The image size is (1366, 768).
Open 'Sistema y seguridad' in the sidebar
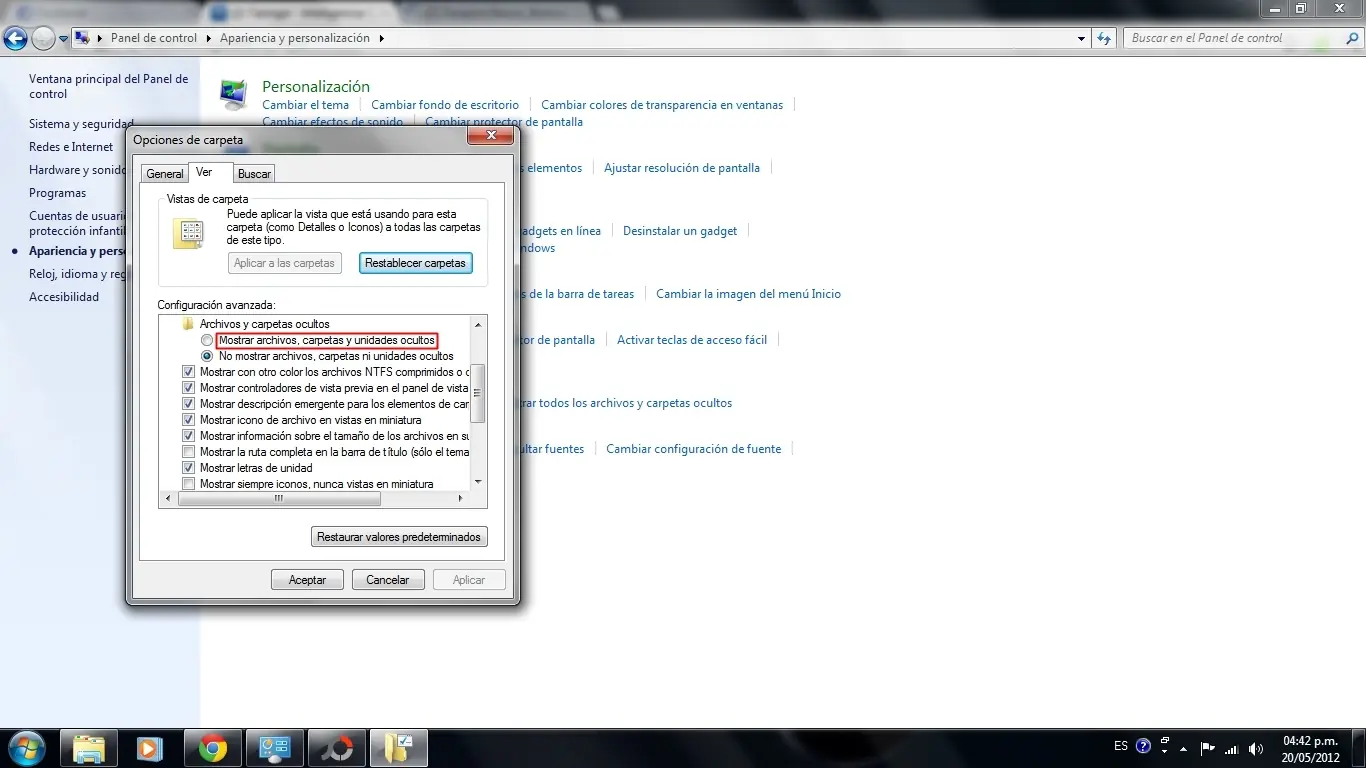tap(81, 124)
